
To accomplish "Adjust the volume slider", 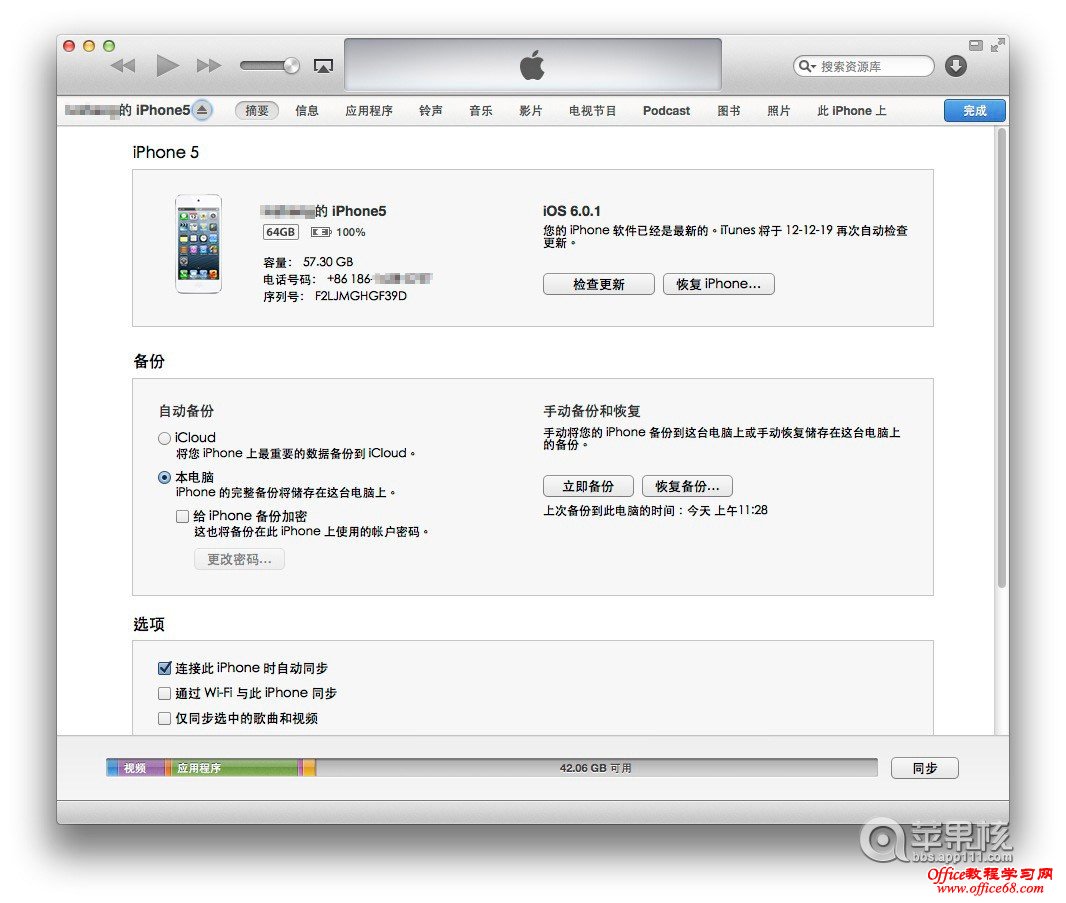I will [x=268, y=65].
